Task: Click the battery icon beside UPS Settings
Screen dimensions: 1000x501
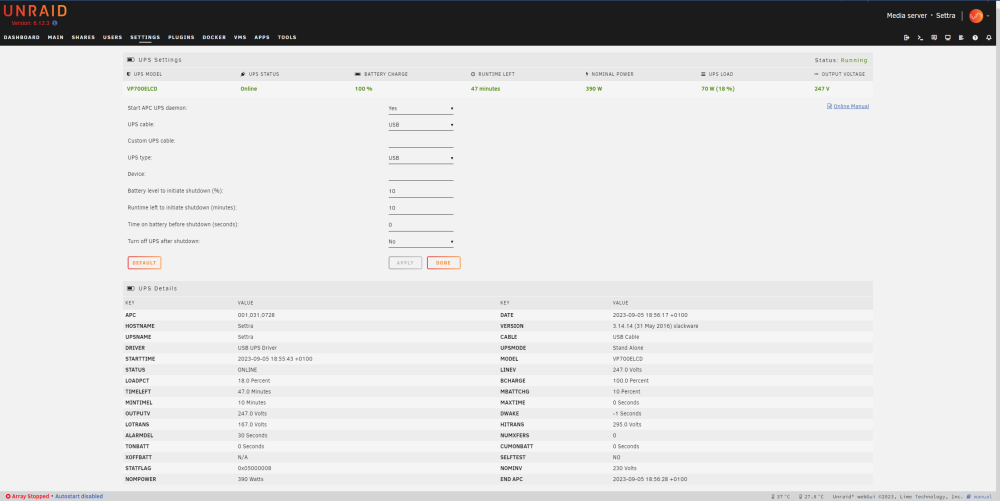Action: [x=131, y=60]
